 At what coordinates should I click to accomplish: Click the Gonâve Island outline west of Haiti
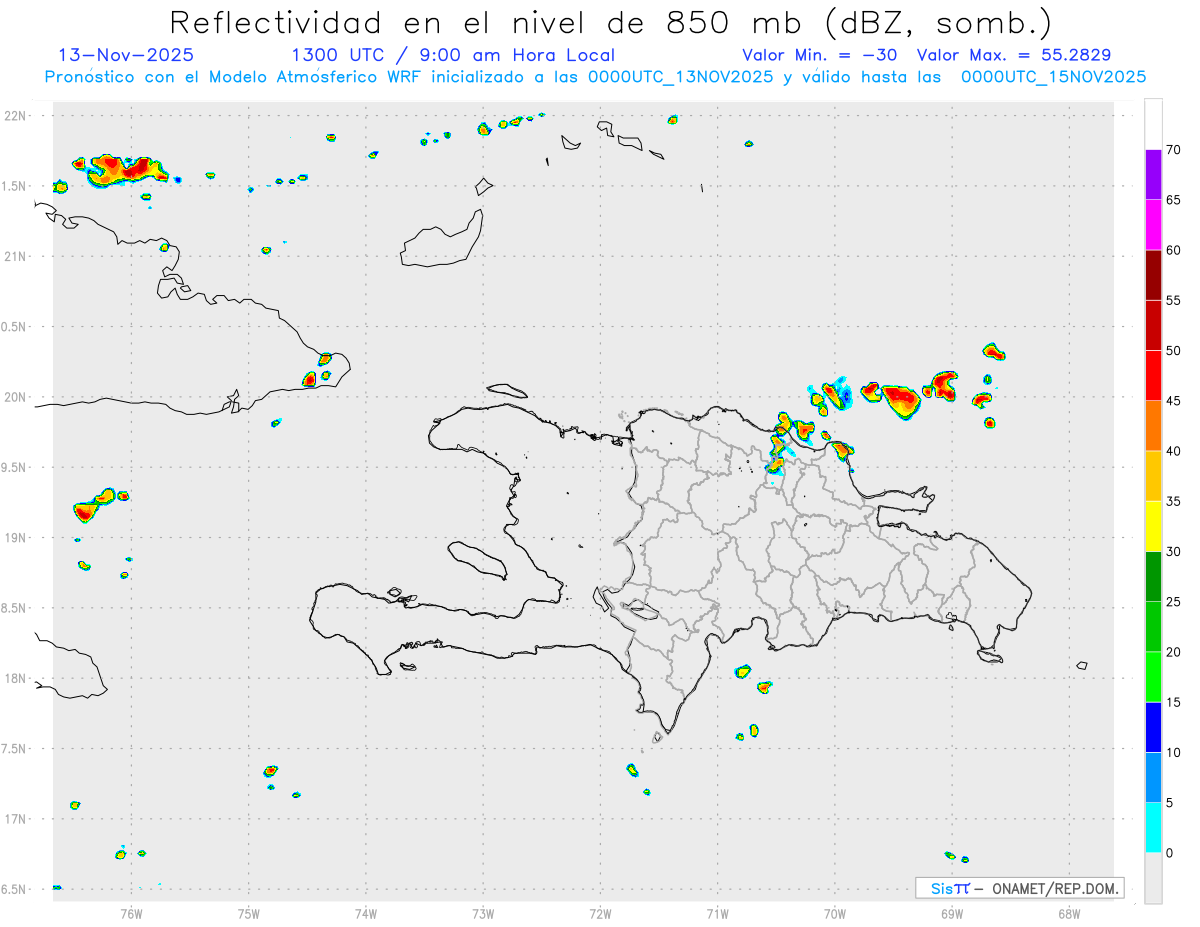tap(476, 560)
